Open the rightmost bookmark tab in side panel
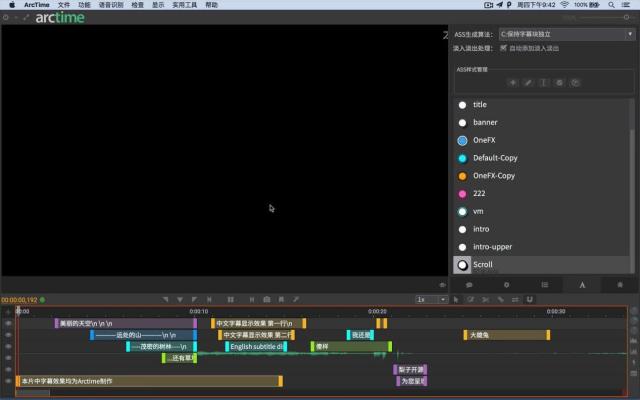 point(620,285)
